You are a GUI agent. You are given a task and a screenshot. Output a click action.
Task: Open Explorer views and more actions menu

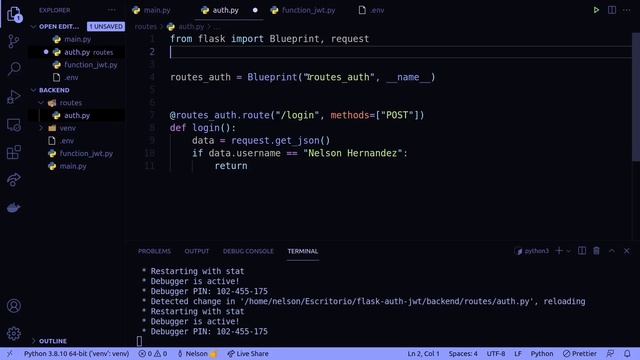click(111, 10)
